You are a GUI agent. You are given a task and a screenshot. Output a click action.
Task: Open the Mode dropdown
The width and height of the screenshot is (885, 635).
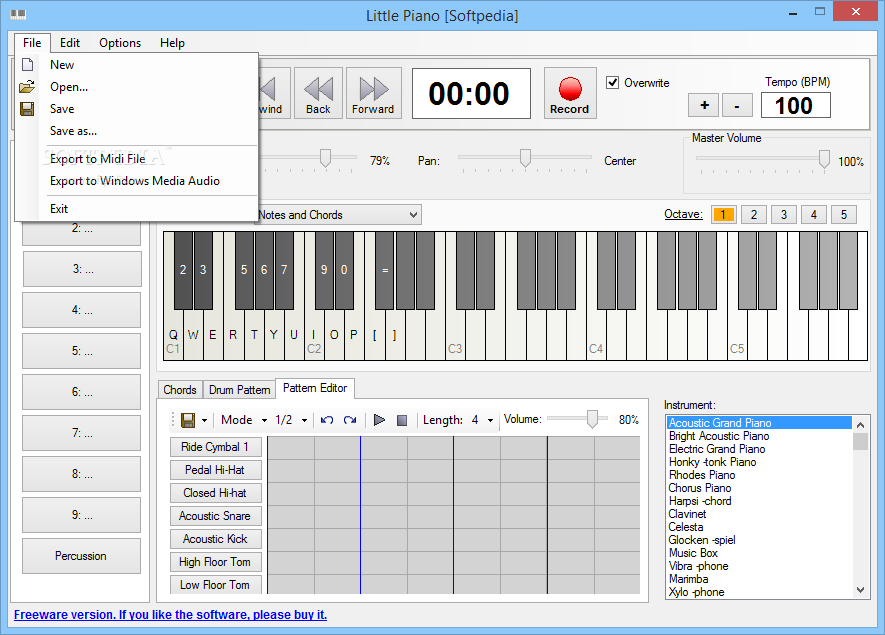pyautogui.click(x=244, y=420)
